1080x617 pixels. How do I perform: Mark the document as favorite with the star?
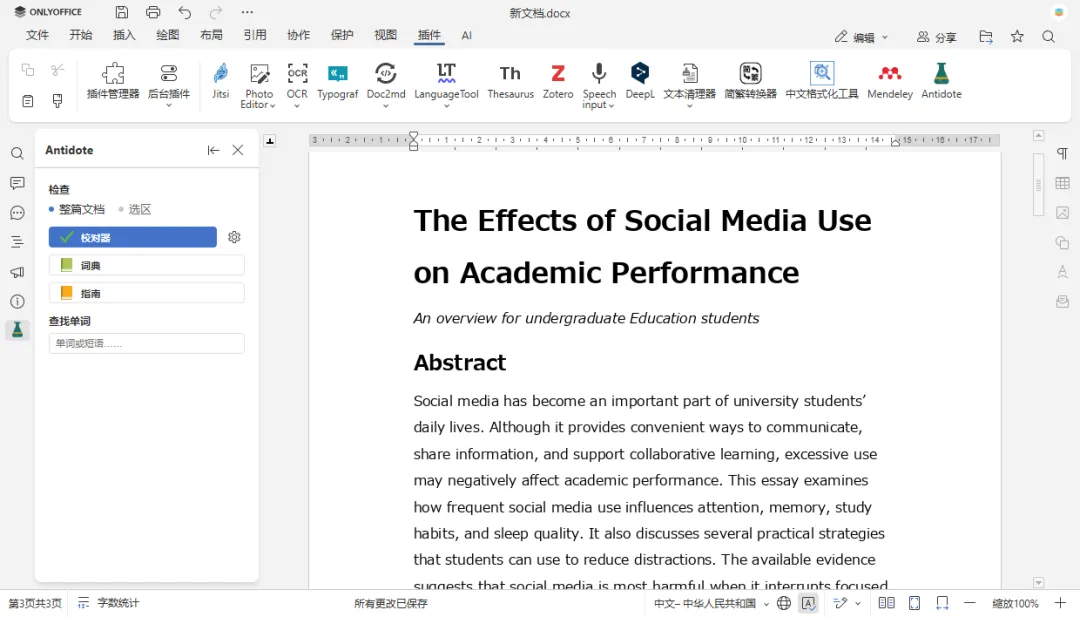[1017, 36]
